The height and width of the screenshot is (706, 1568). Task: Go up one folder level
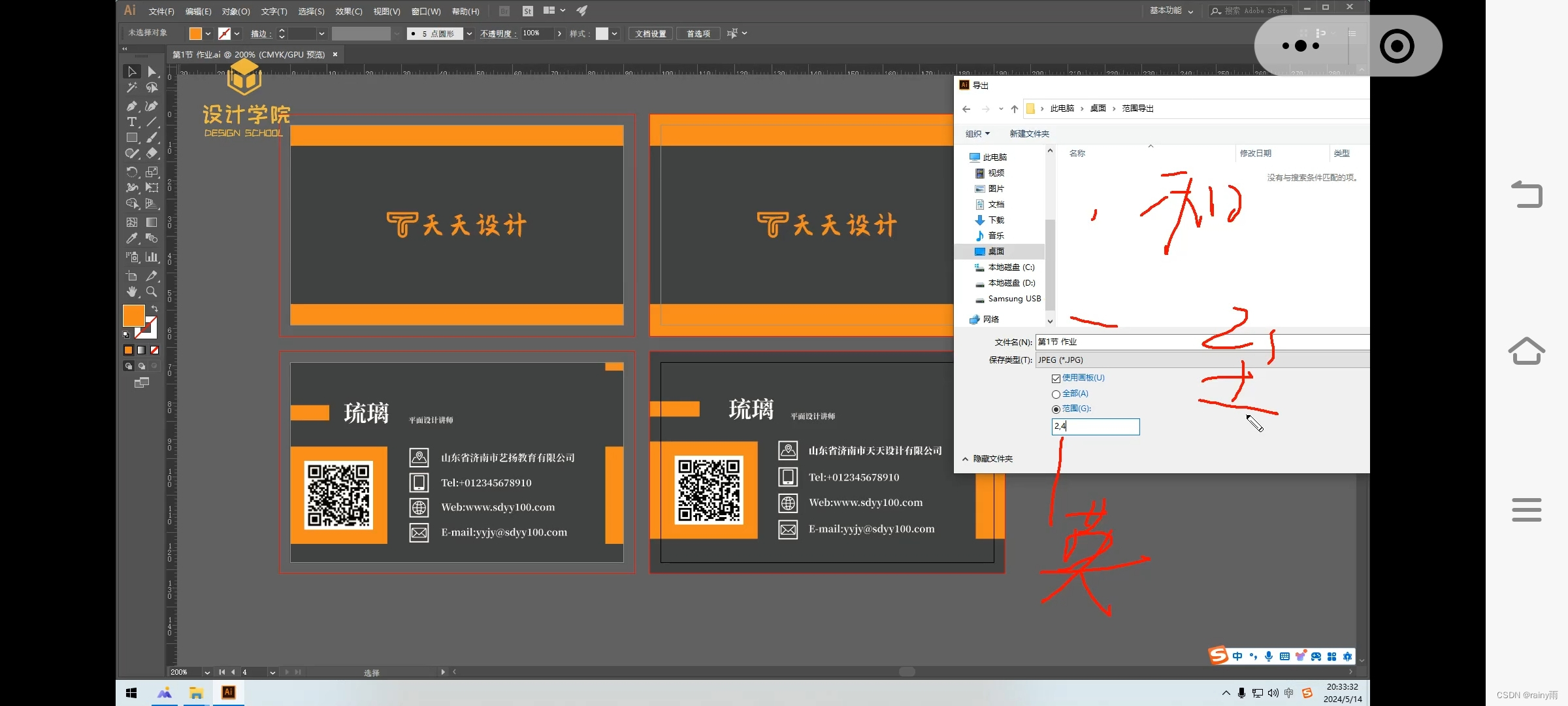1015,109
